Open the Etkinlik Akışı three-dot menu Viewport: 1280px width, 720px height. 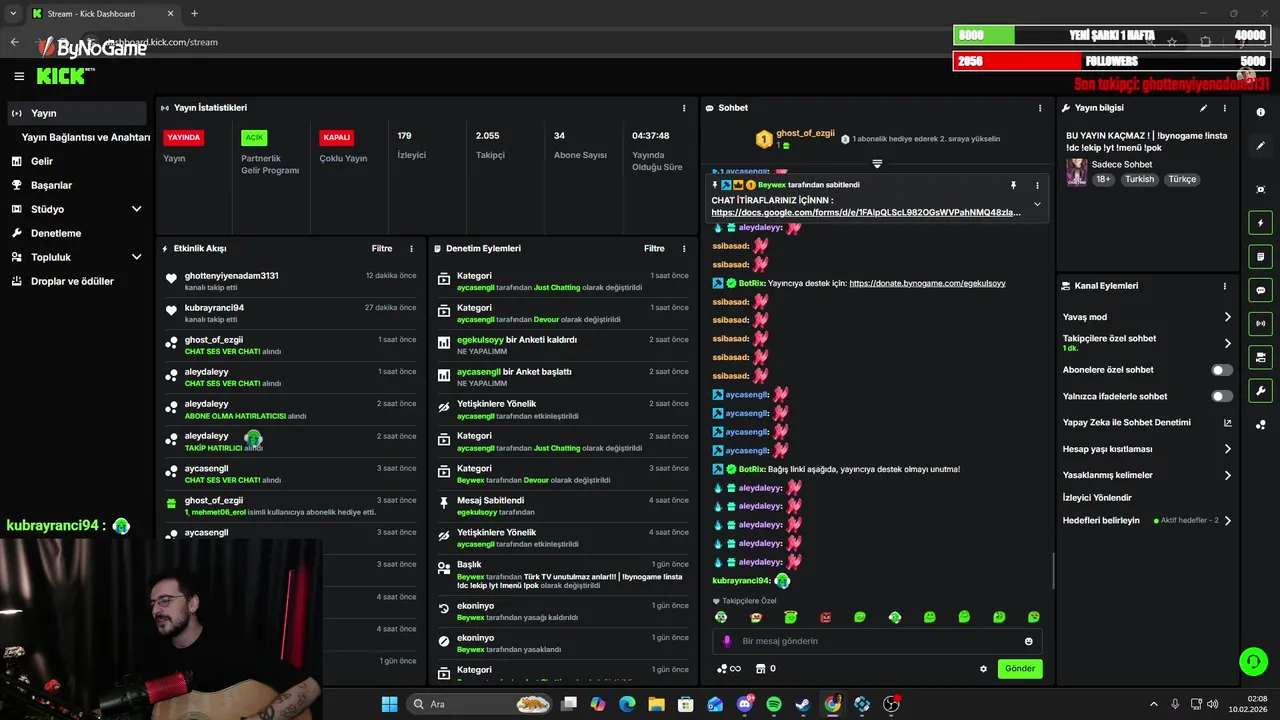[411, 248]
